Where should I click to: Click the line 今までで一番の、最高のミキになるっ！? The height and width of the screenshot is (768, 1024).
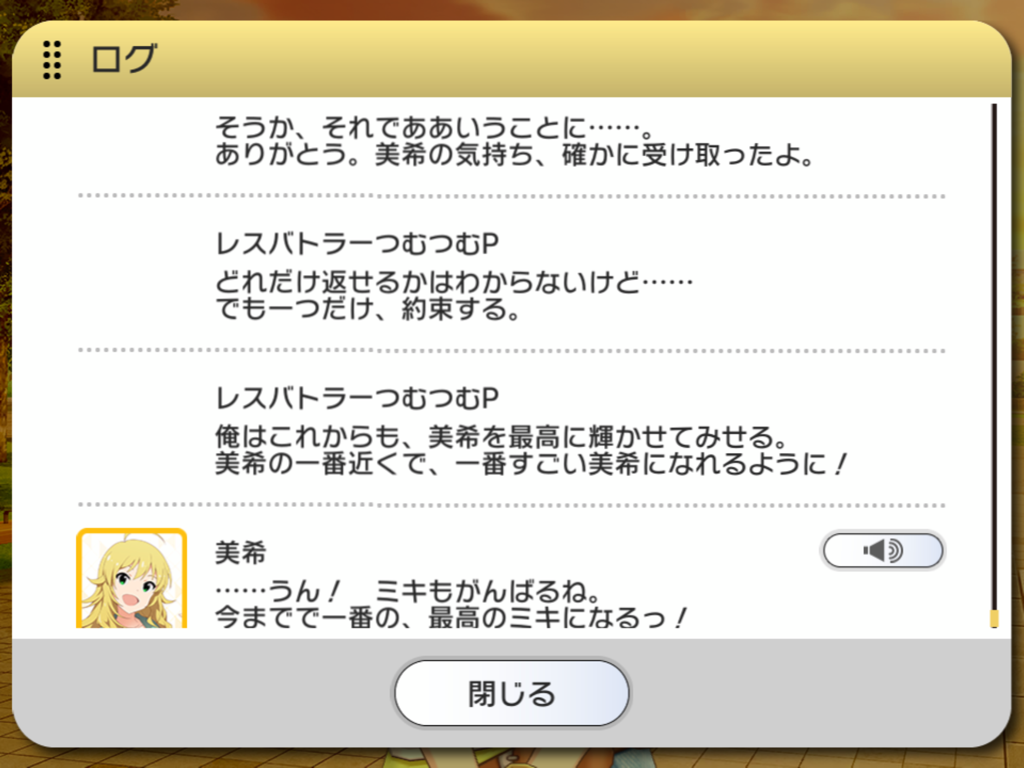pos(451,618)
